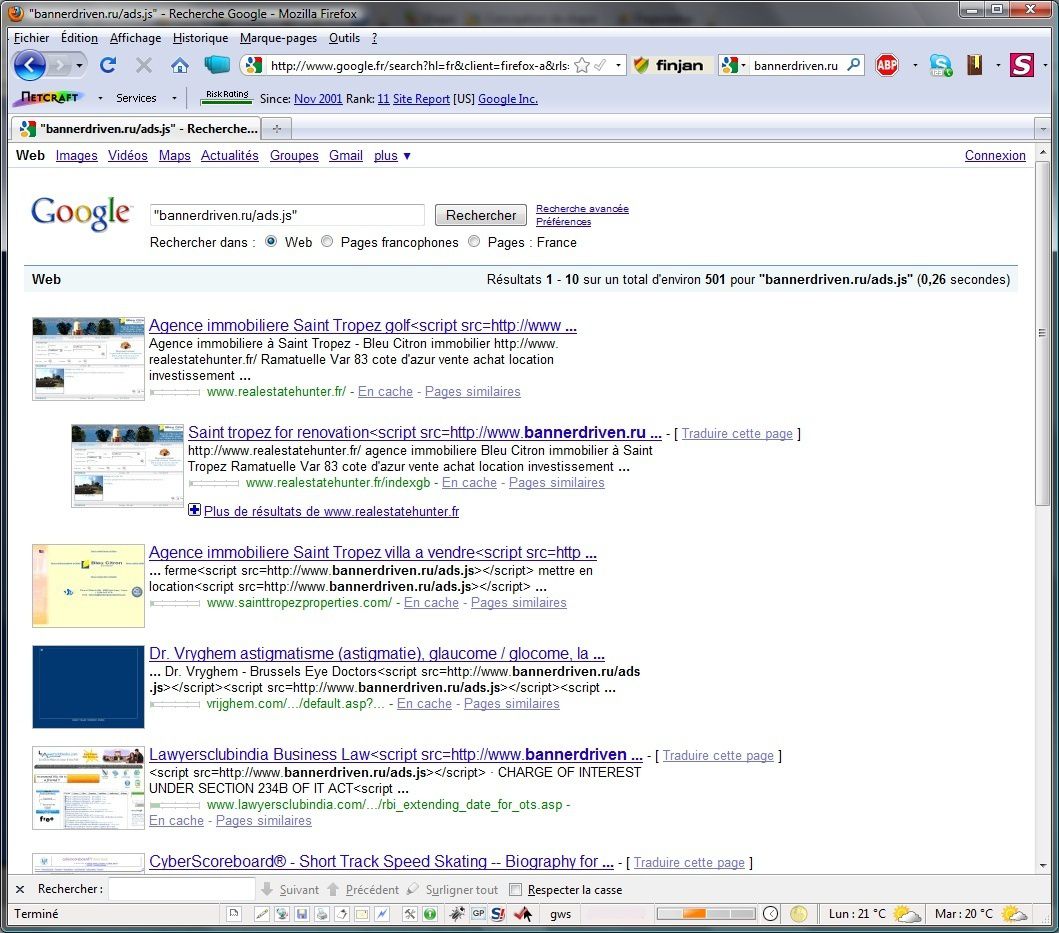Open the URL bar history dropdown
The height and width of the screenshot is (933, 1059).
click(x=618, y=66)
